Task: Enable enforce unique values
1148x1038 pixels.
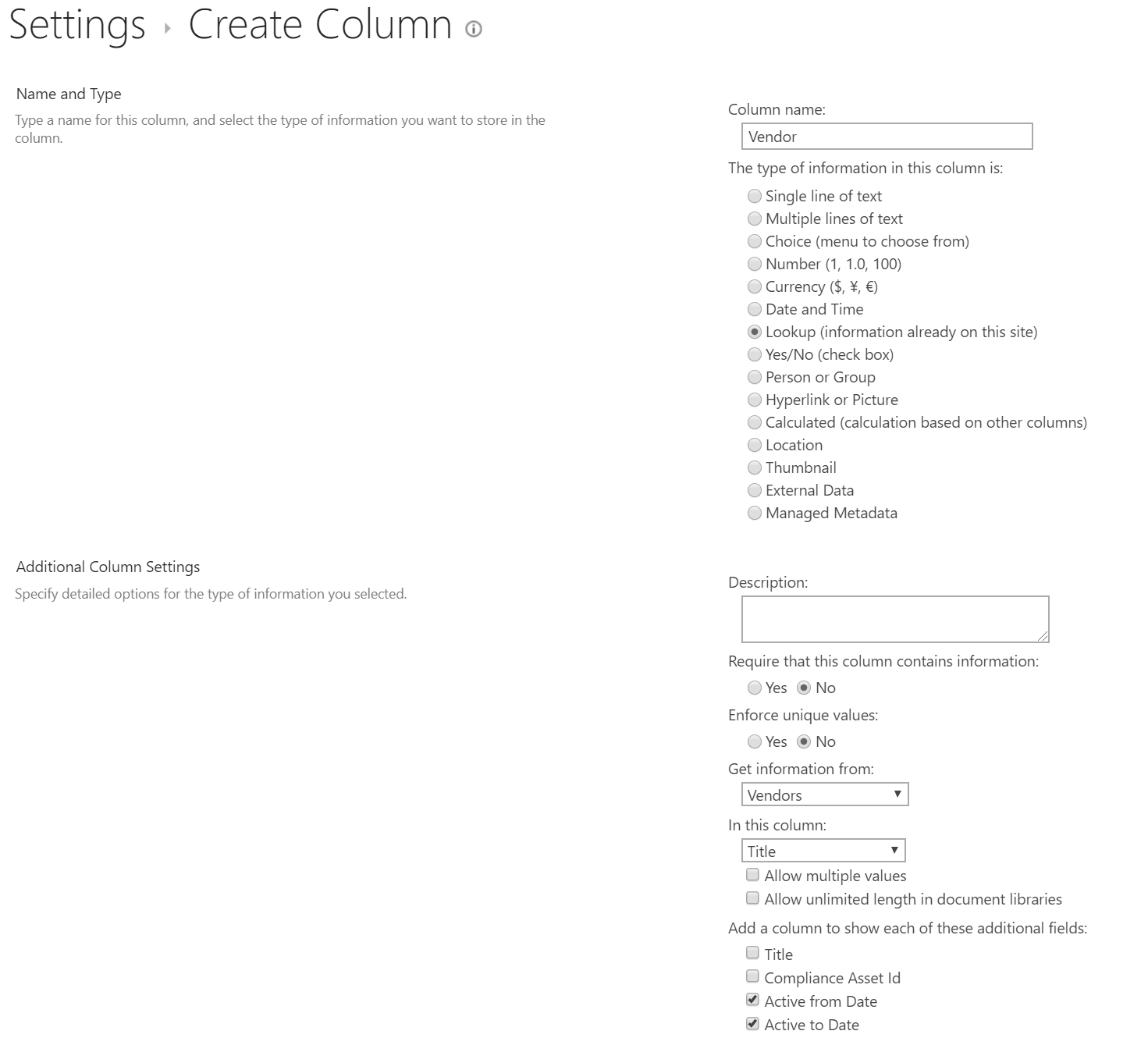Action: coord(754,741)
